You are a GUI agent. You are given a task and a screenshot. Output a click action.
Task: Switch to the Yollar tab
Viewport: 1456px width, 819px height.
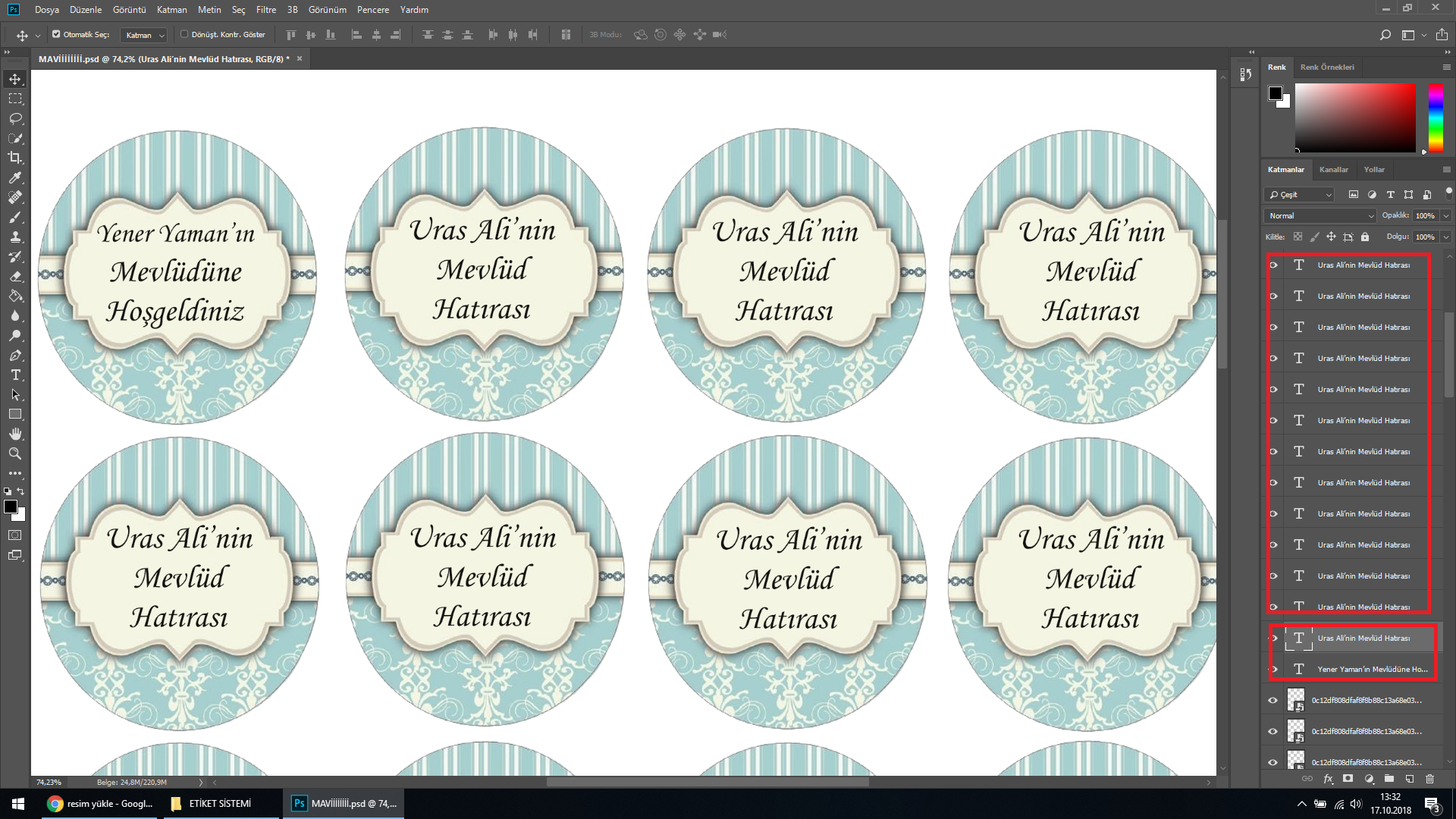(1374, 170)
